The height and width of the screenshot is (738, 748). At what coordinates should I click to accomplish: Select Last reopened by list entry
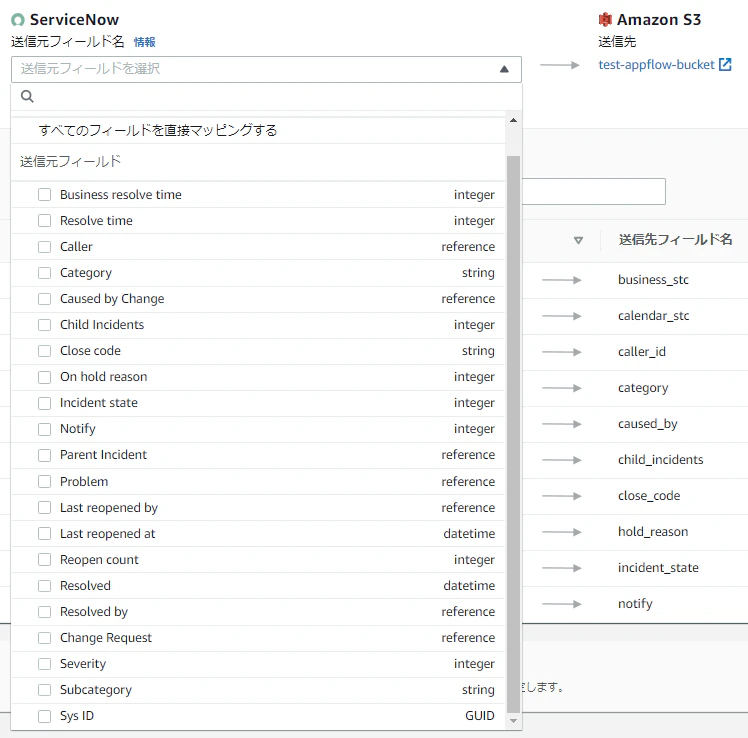[x=258, y=508]
